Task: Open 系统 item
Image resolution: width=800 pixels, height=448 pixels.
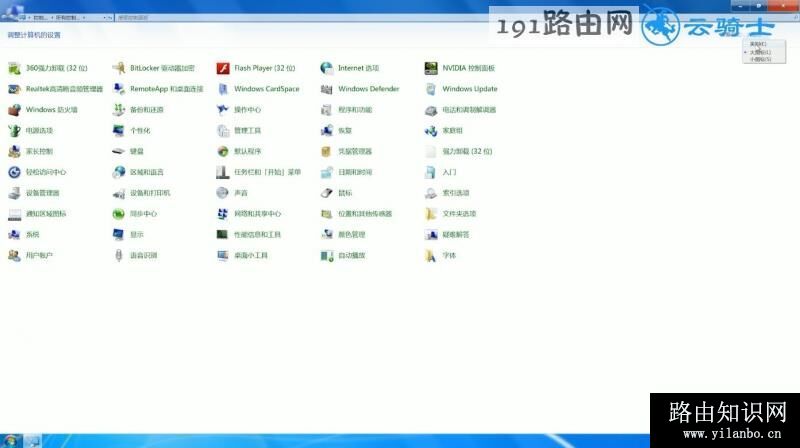Action: click(24, 235)
